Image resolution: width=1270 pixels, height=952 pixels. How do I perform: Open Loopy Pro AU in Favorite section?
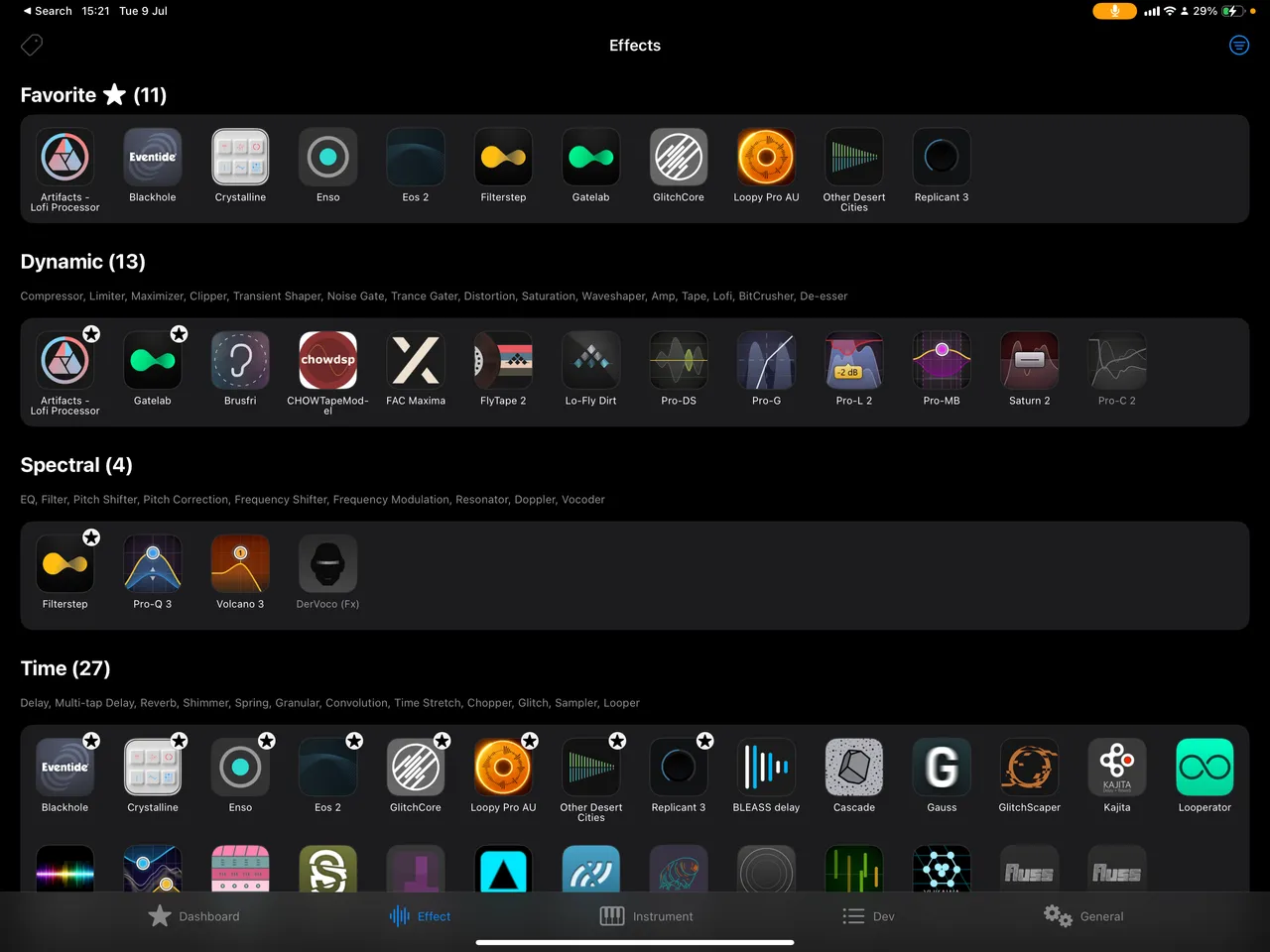766,157
